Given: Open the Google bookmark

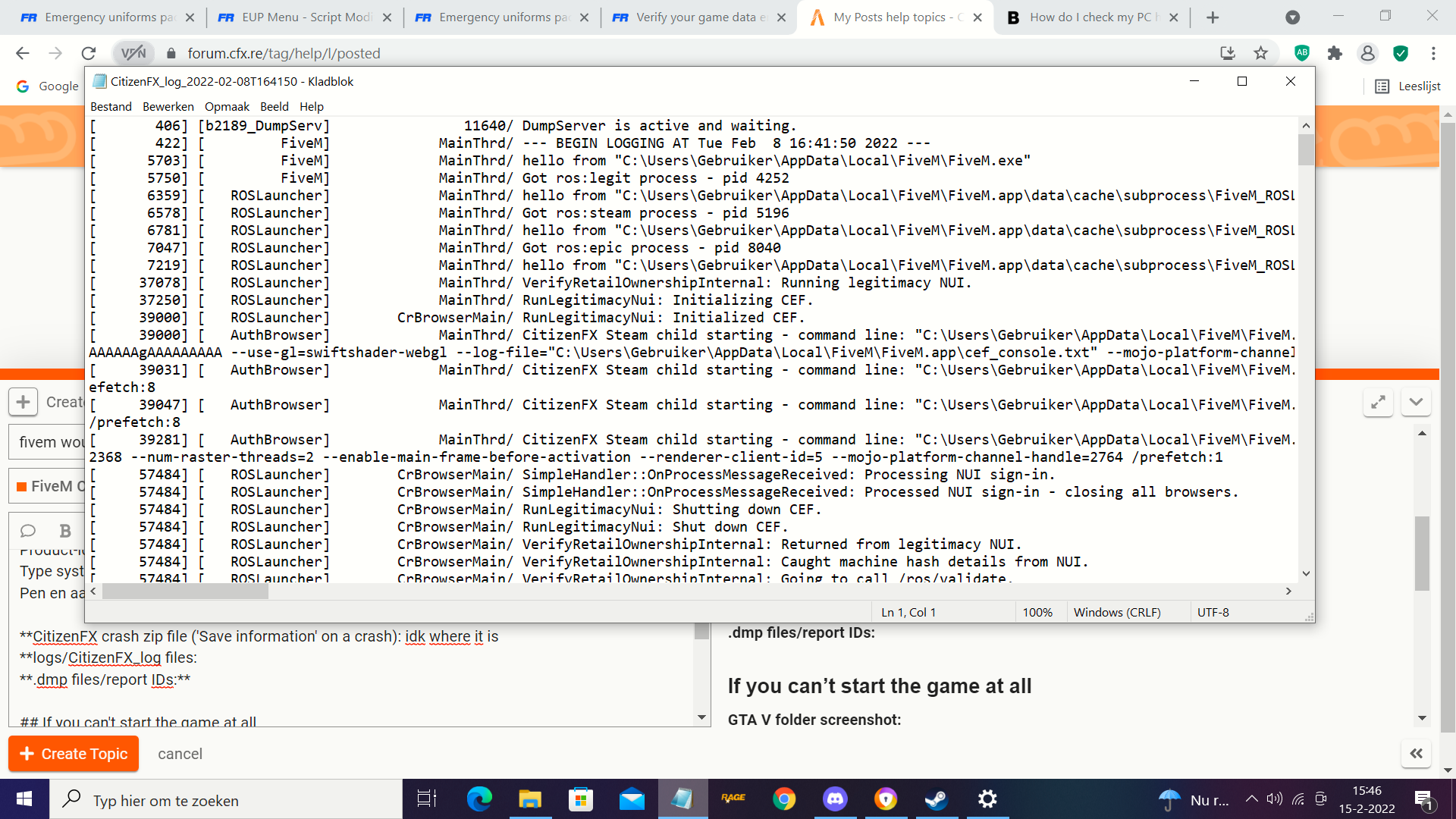Looking at the screenshot, I should [x=48, y=86].
